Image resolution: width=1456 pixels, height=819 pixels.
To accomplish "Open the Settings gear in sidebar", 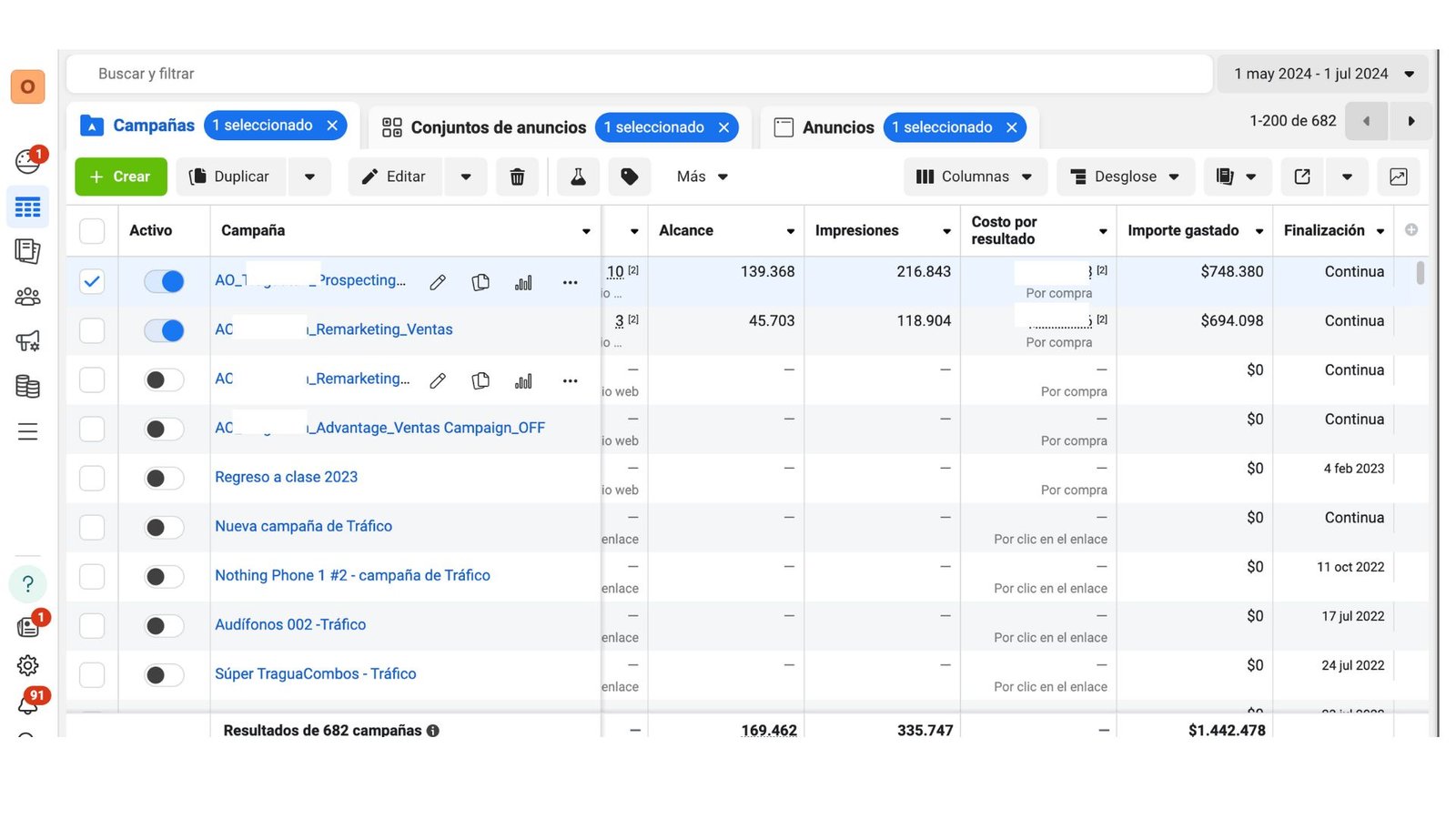I will tap(27, 665).
